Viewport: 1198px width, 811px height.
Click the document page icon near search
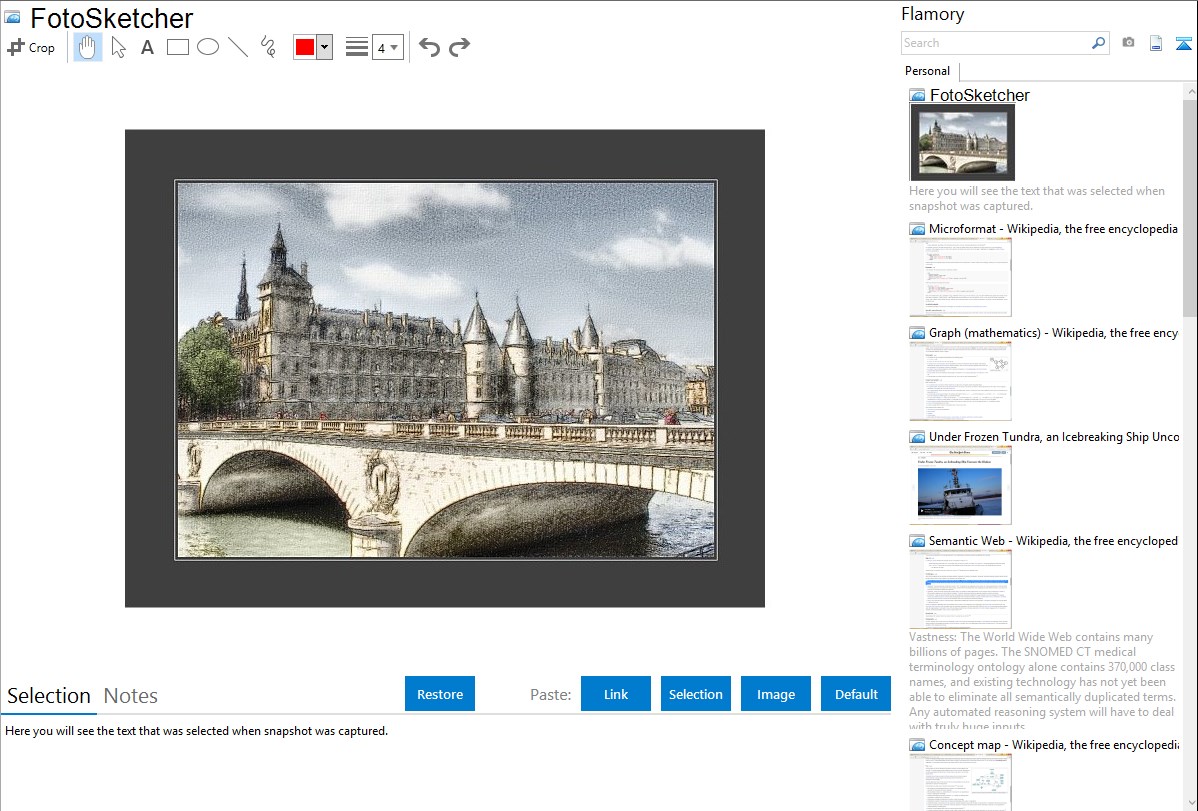pyautogui.click(x=1156, y=43)
